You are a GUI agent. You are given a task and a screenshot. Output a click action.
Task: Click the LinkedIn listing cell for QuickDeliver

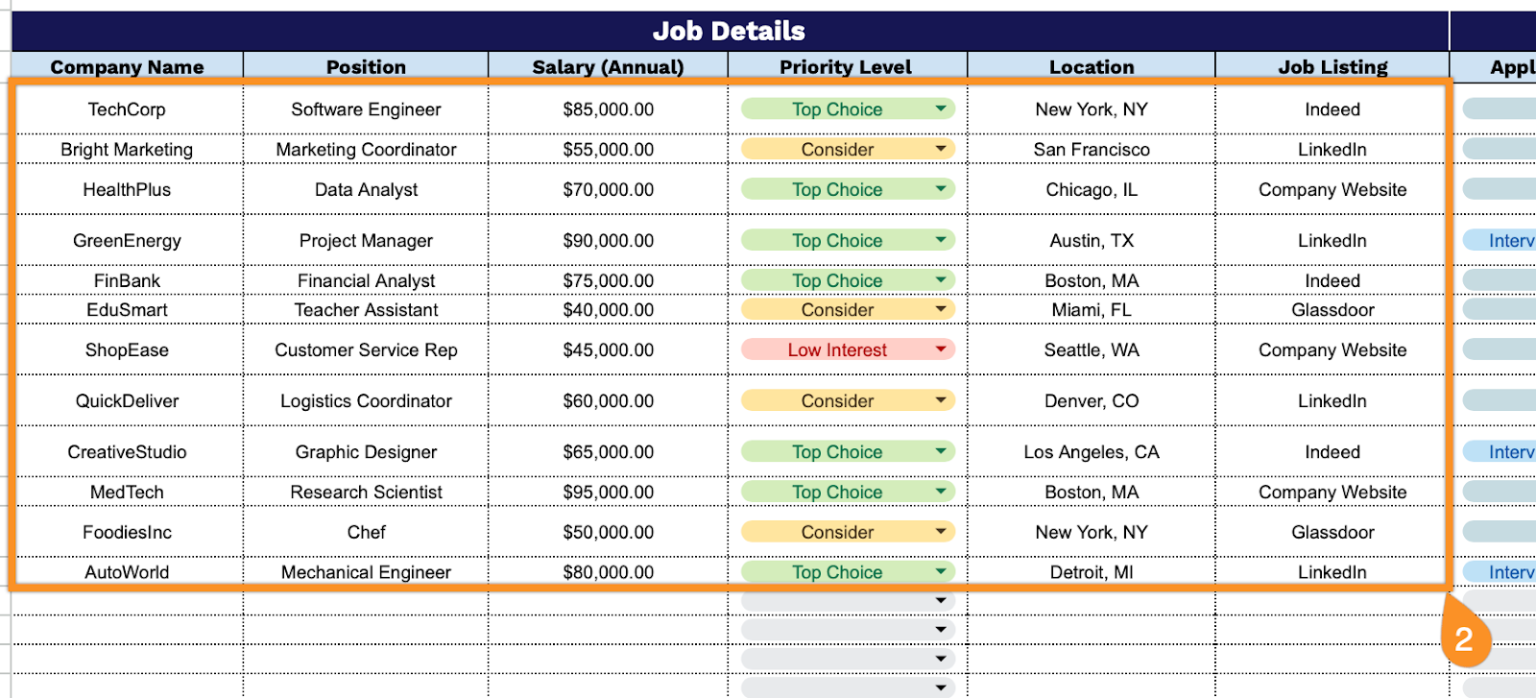click(x=1332, y=400)
